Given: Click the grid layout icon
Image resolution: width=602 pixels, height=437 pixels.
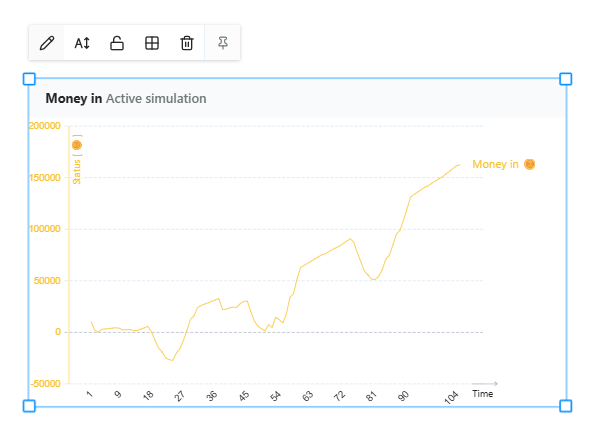Looking at the screenshot, I should click(152, 43).
